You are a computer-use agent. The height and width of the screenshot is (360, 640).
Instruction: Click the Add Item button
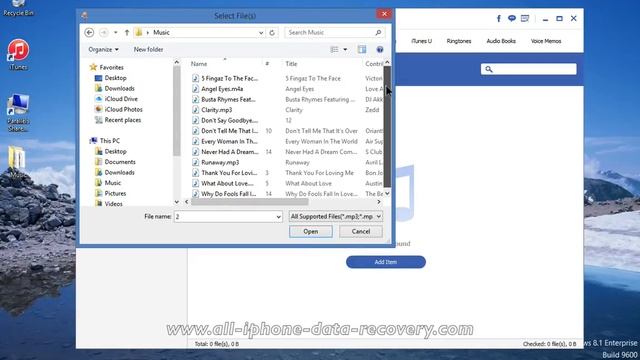pos(386,262)
